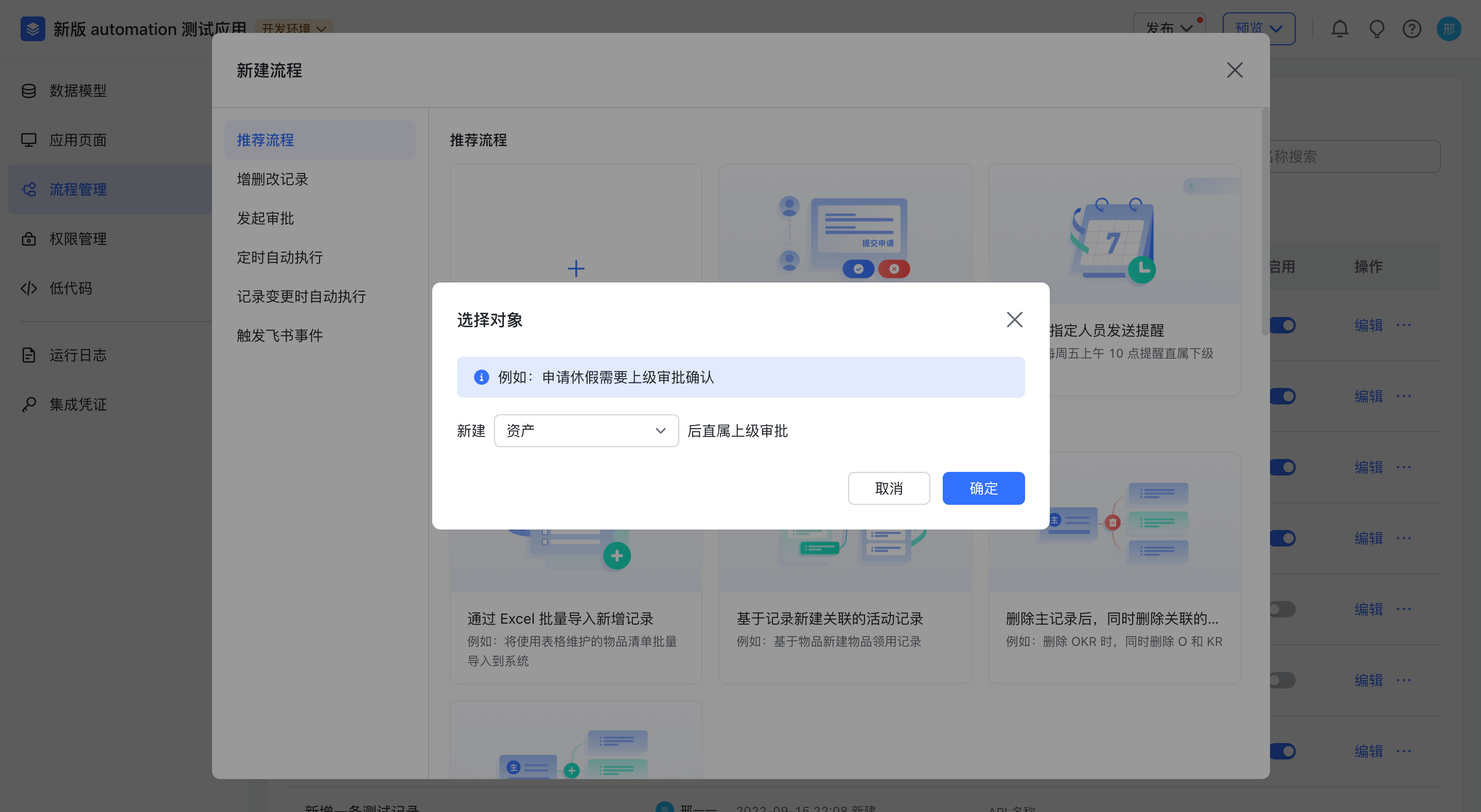1481x812 pixels.
Task: Click the 权限管理 lock icon
Action: [x=29, y=239]
